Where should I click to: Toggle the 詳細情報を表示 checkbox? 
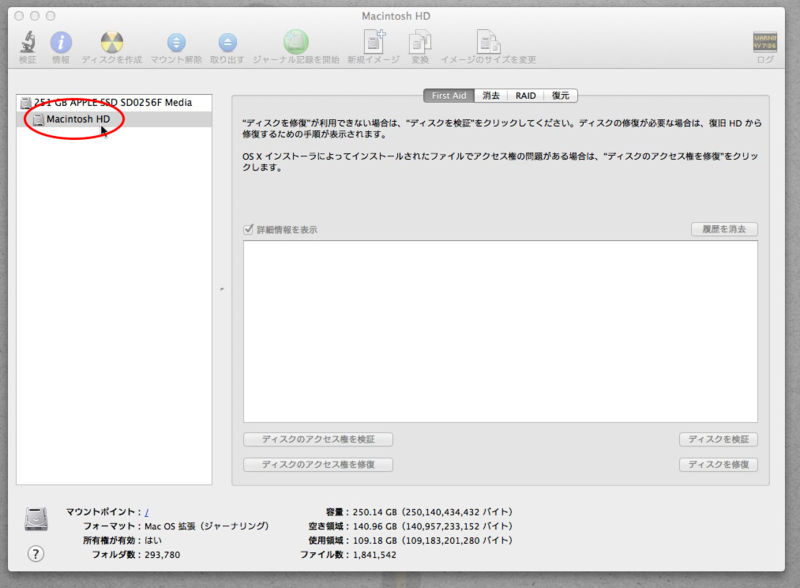(246, 228)
